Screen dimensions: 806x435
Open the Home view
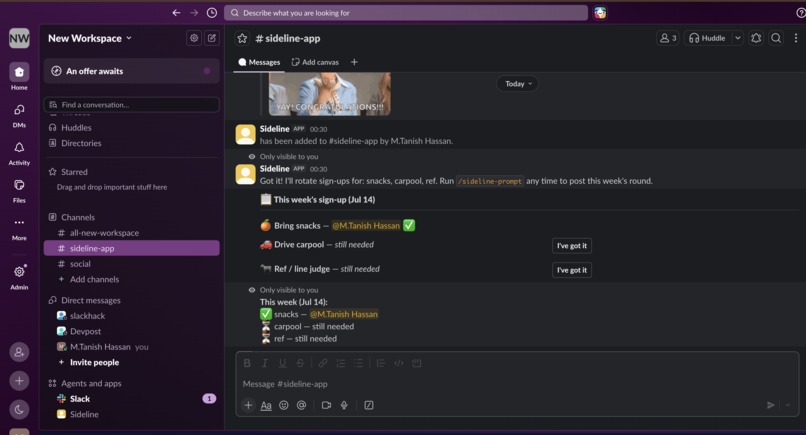pyautogui.click(x=19, y=76)
